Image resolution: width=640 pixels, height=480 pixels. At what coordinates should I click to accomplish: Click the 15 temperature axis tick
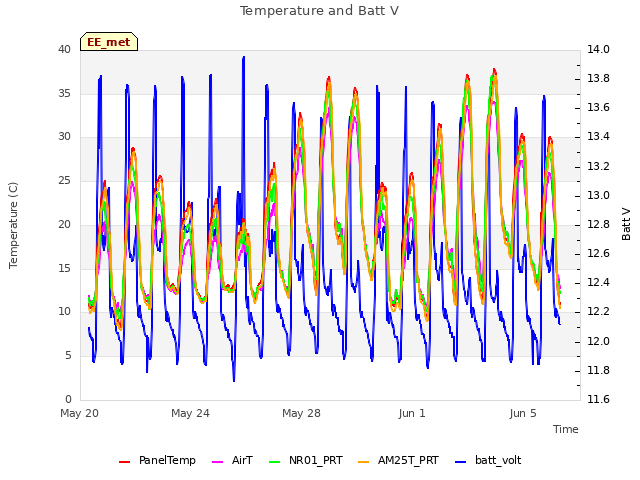64,268
